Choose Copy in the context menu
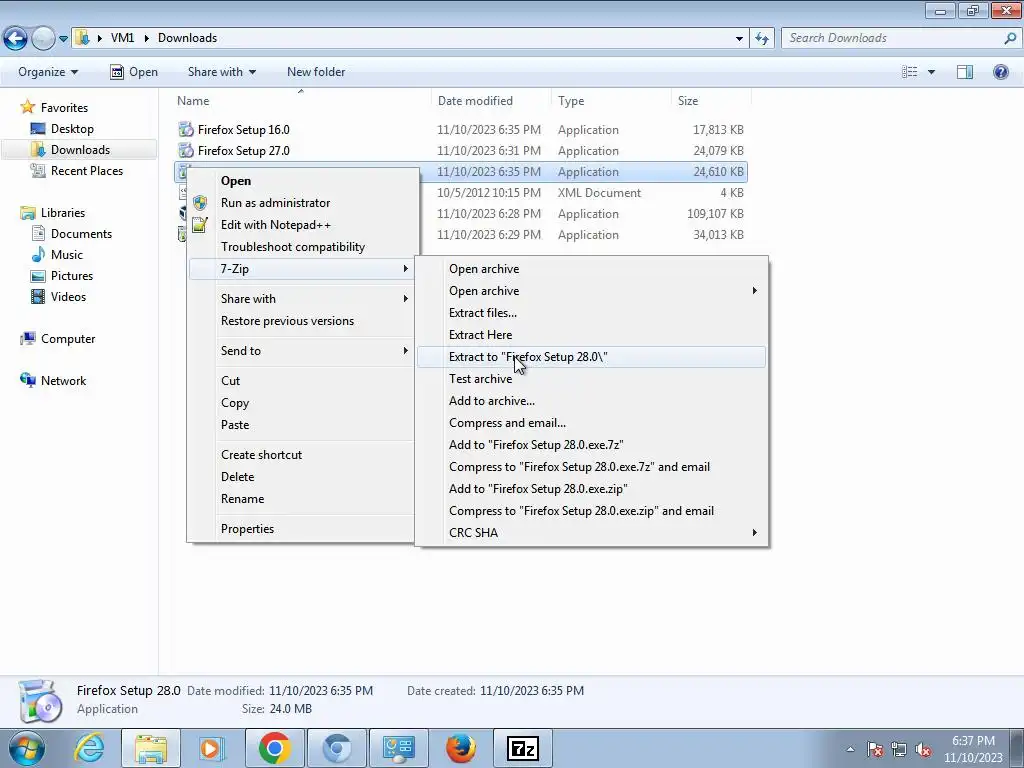The height and width of the screenshot is (768, 1024). pyautogui.click(x=301, y=403)
